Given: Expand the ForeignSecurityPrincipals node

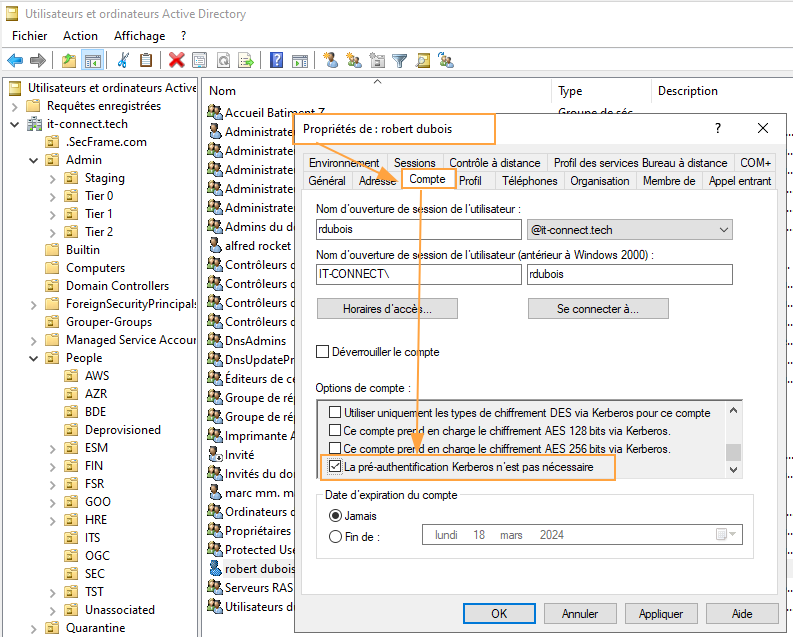Looking at the screenshot, I should point(34,305).
